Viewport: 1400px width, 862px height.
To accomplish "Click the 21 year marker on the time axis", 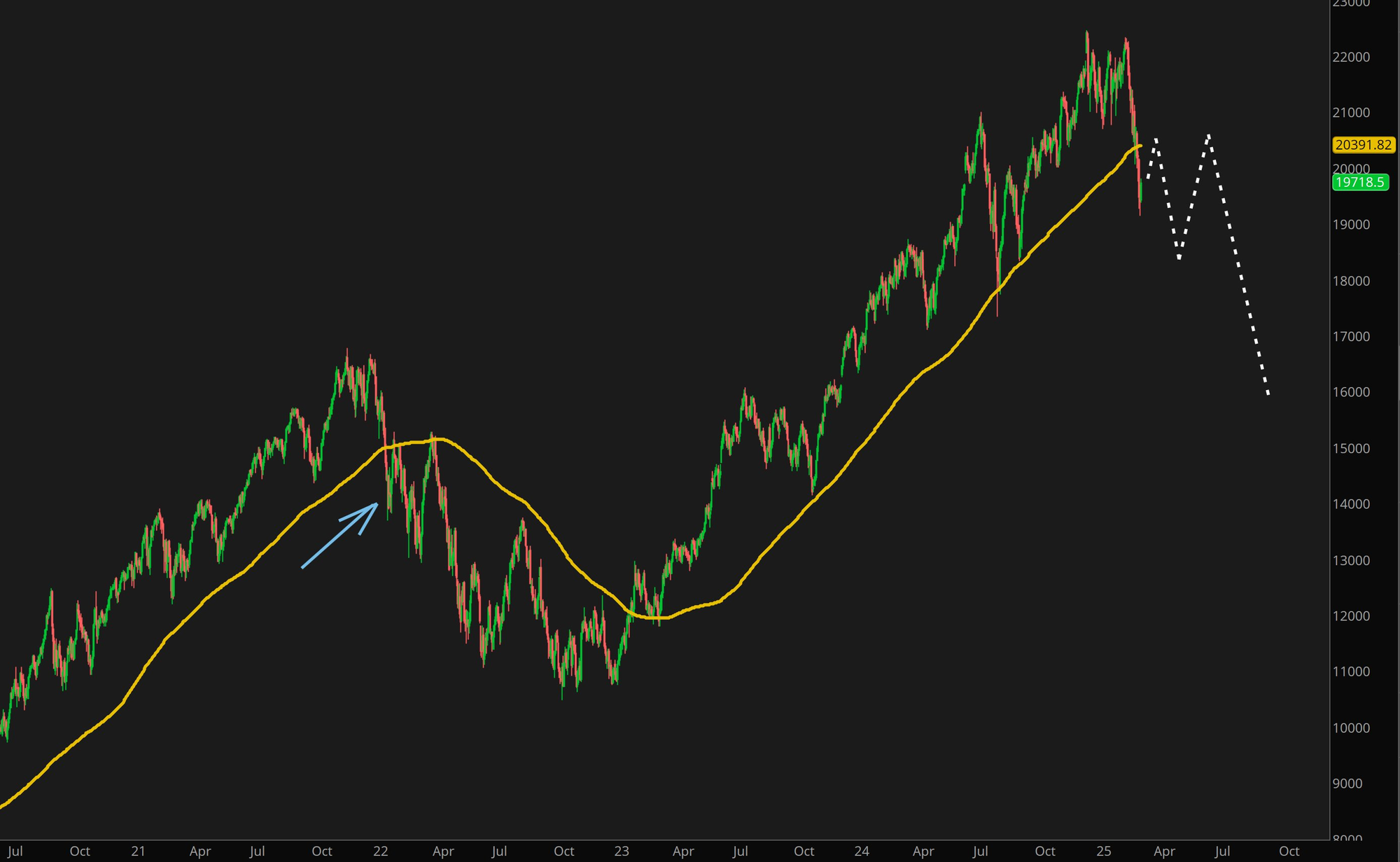I will (x=138, y=851).
